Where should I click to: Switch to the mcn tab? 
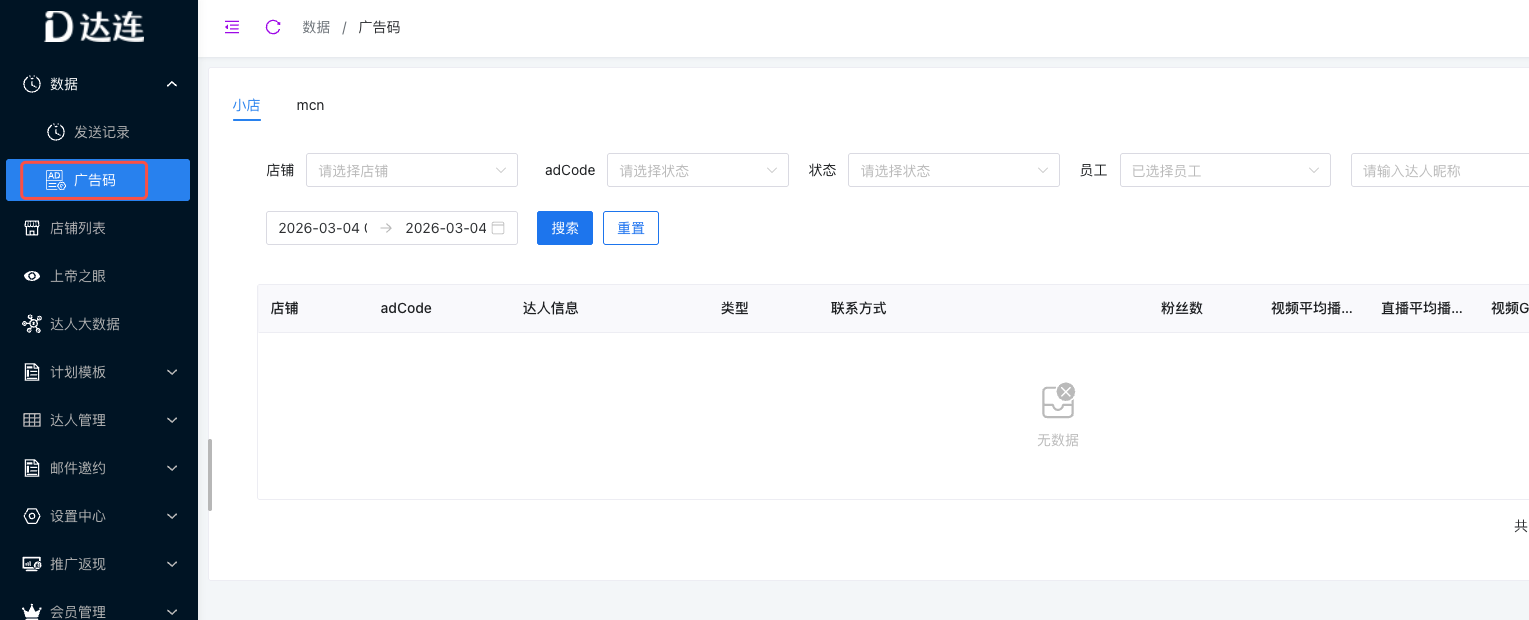[310, 105]
